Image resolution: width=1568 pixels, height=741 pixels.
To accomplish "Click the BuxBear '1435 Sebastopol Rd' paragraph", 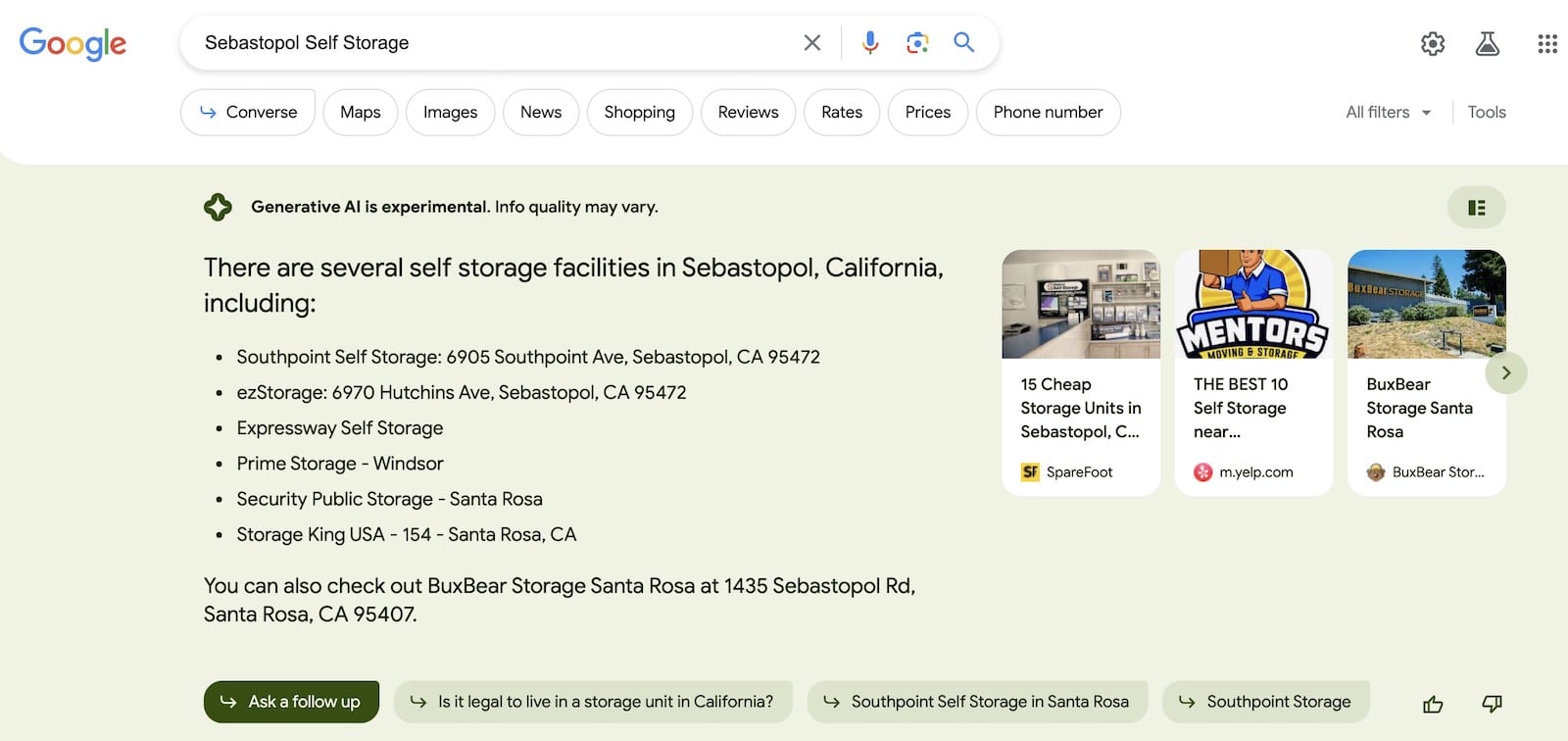I will coord(560,600).
